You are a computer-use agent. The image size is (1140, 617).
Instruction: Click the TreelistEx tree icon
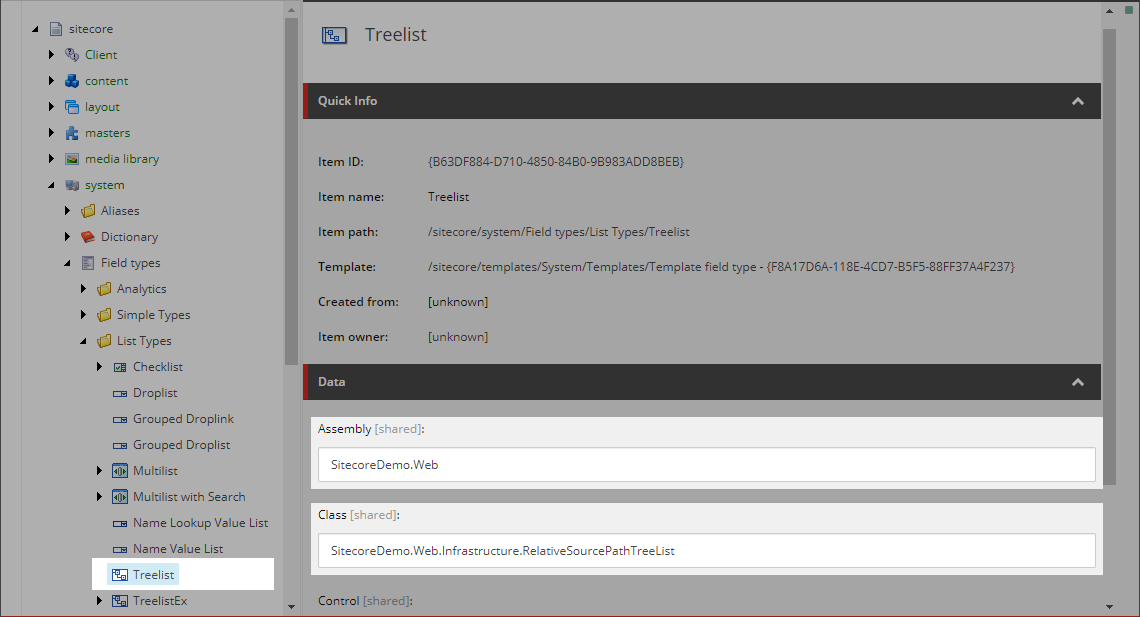(120, 601)
